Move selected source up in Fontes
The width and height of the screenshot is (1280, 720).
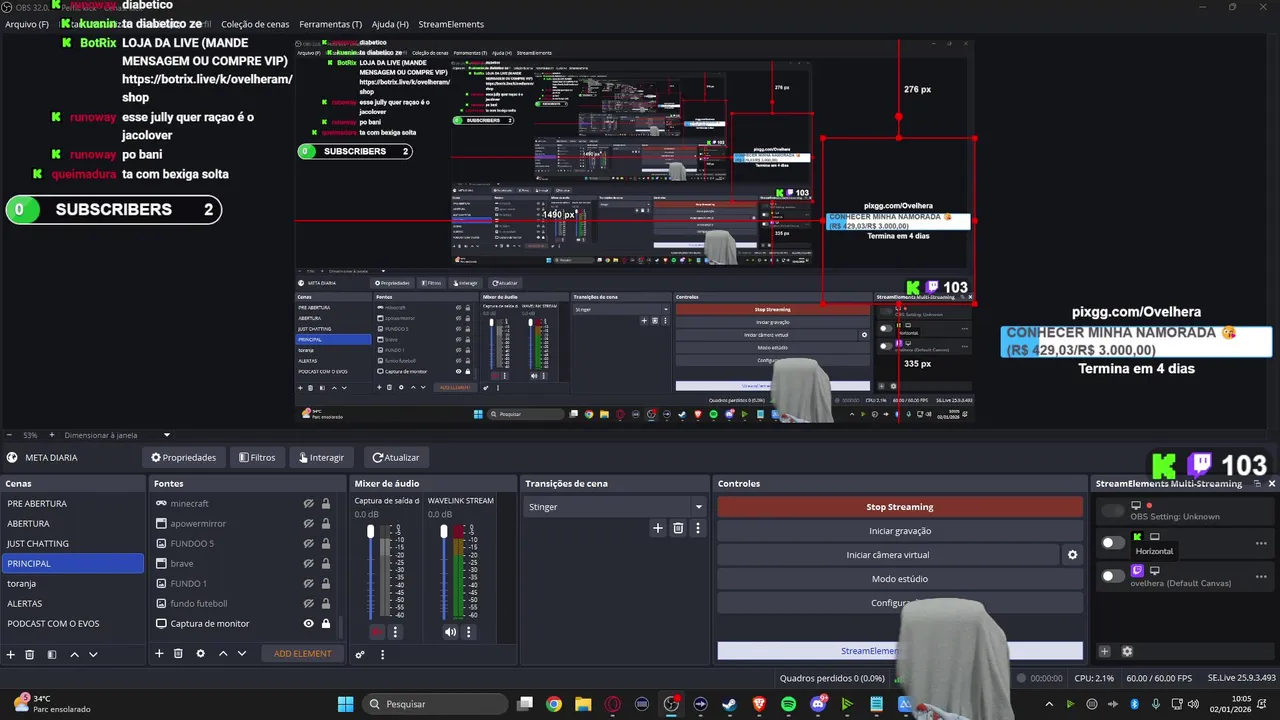tap(223, 653)
